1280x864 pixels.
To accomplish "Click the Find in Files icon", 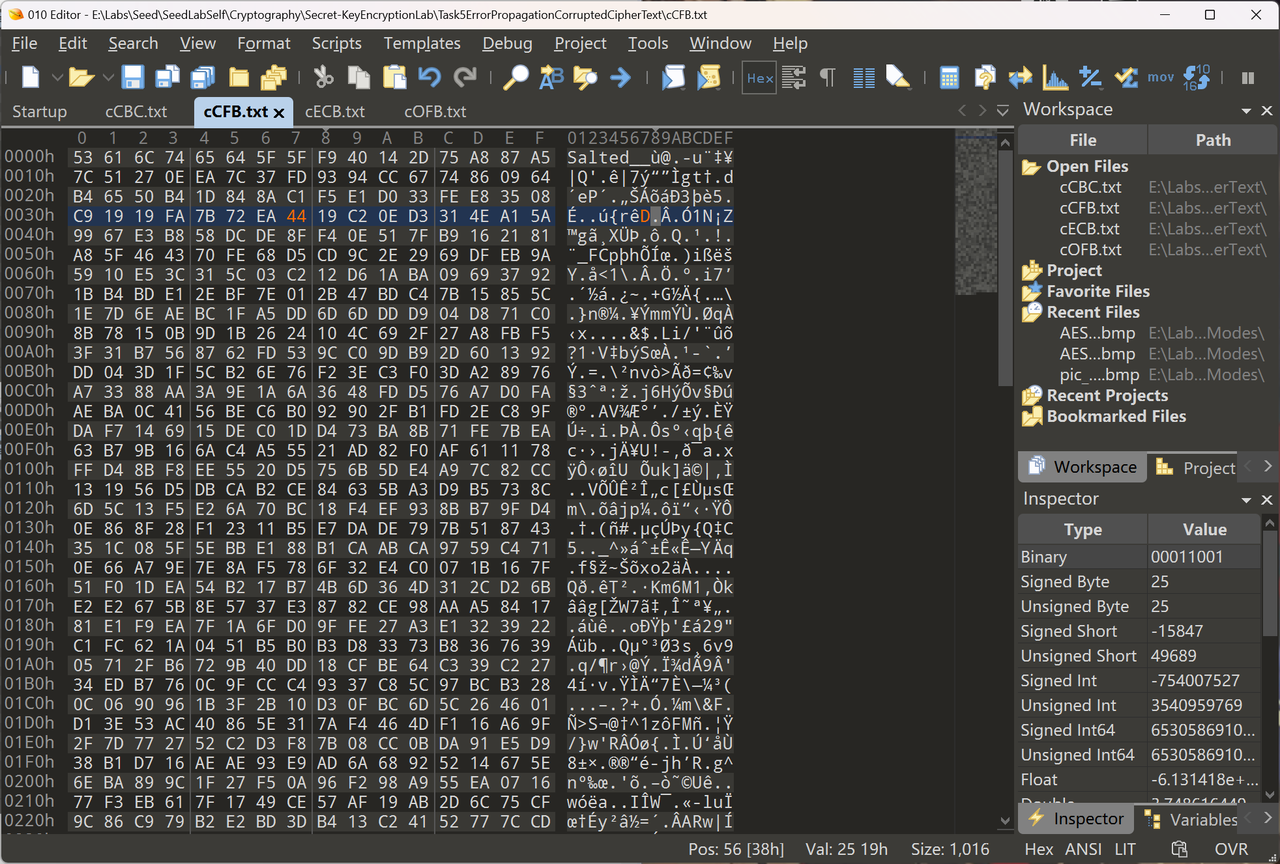I will click(585, 77).
